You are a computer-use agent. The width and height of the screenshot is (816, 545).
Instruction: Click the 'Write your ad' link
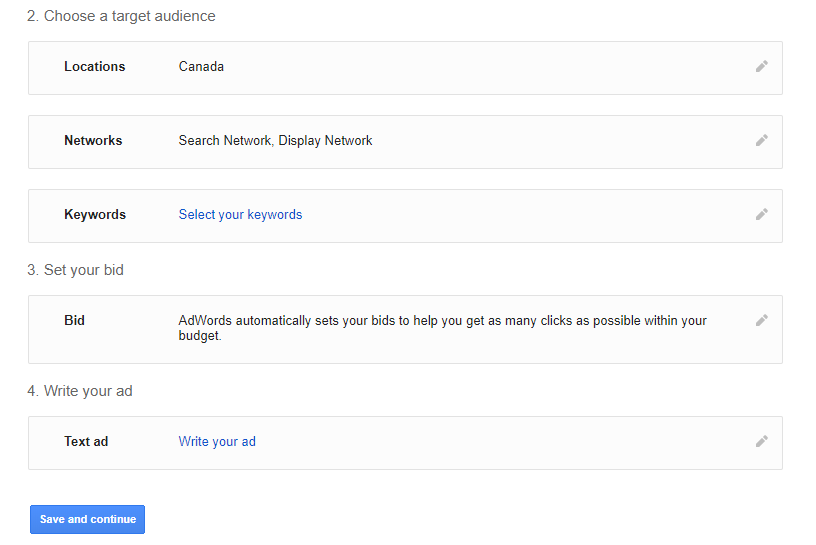(217, 441)
